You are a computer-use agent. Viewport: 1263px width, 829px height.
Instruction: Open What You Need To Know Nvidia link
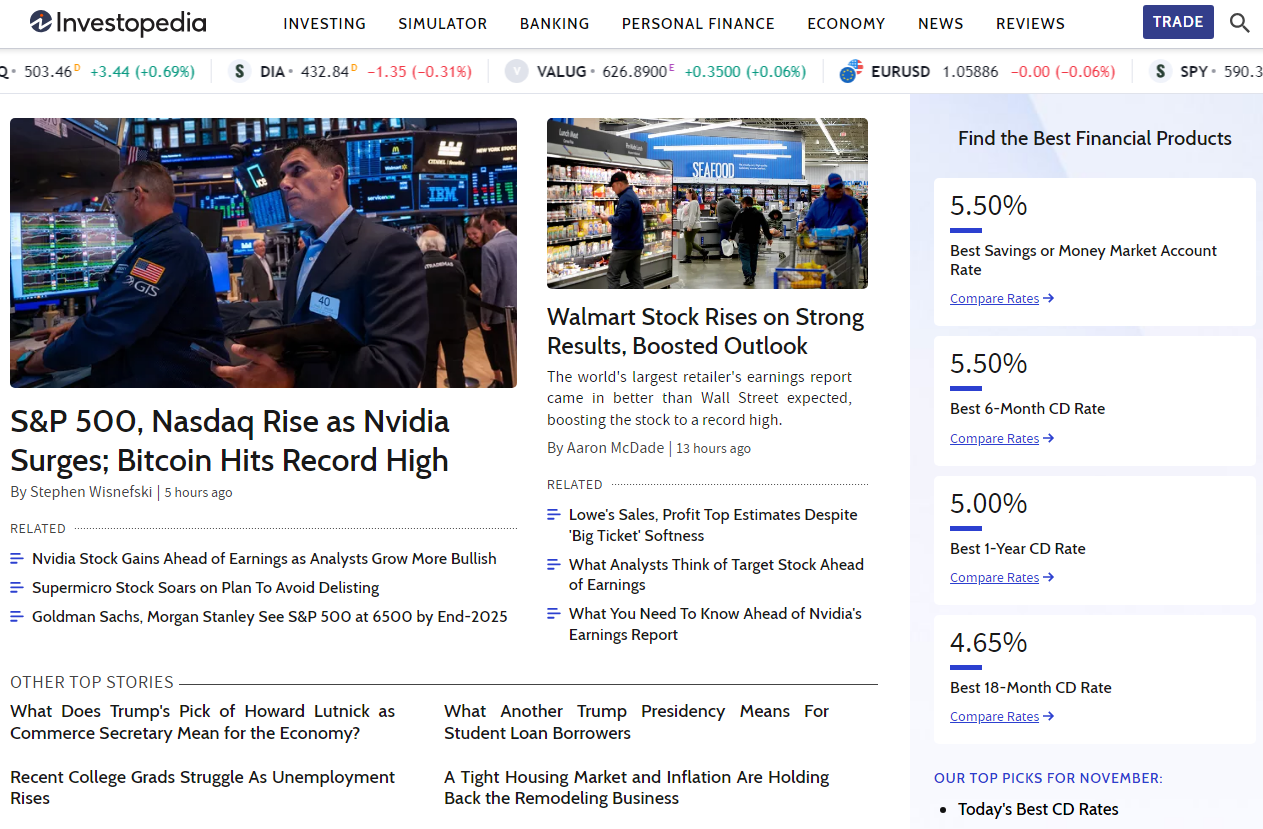tap(715, 624)
